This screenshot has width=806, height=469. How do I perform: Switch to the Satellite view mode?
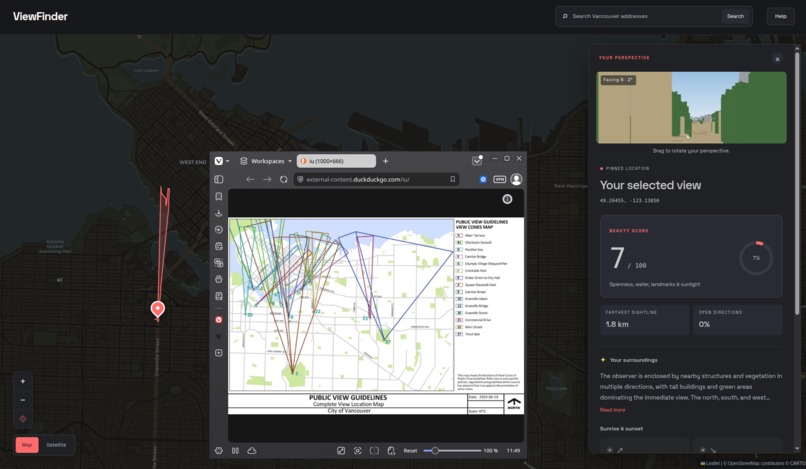point(56,444)
